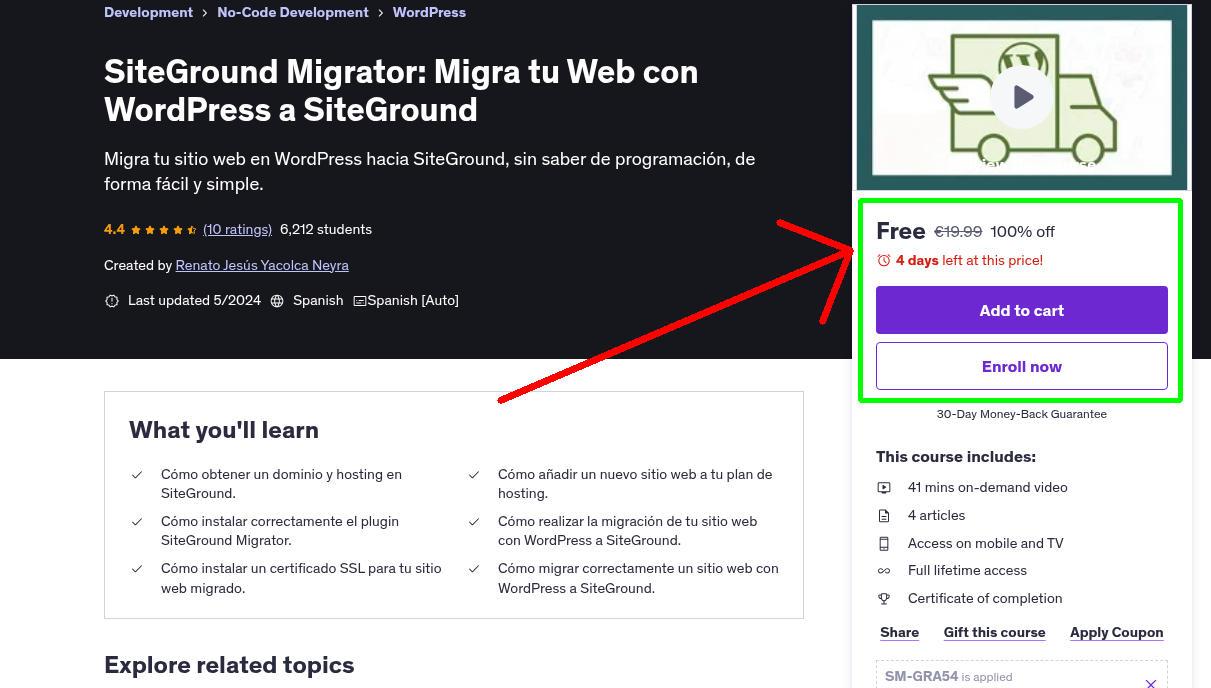Open the No-Code Development breadcrumb

tap(293, 12)
